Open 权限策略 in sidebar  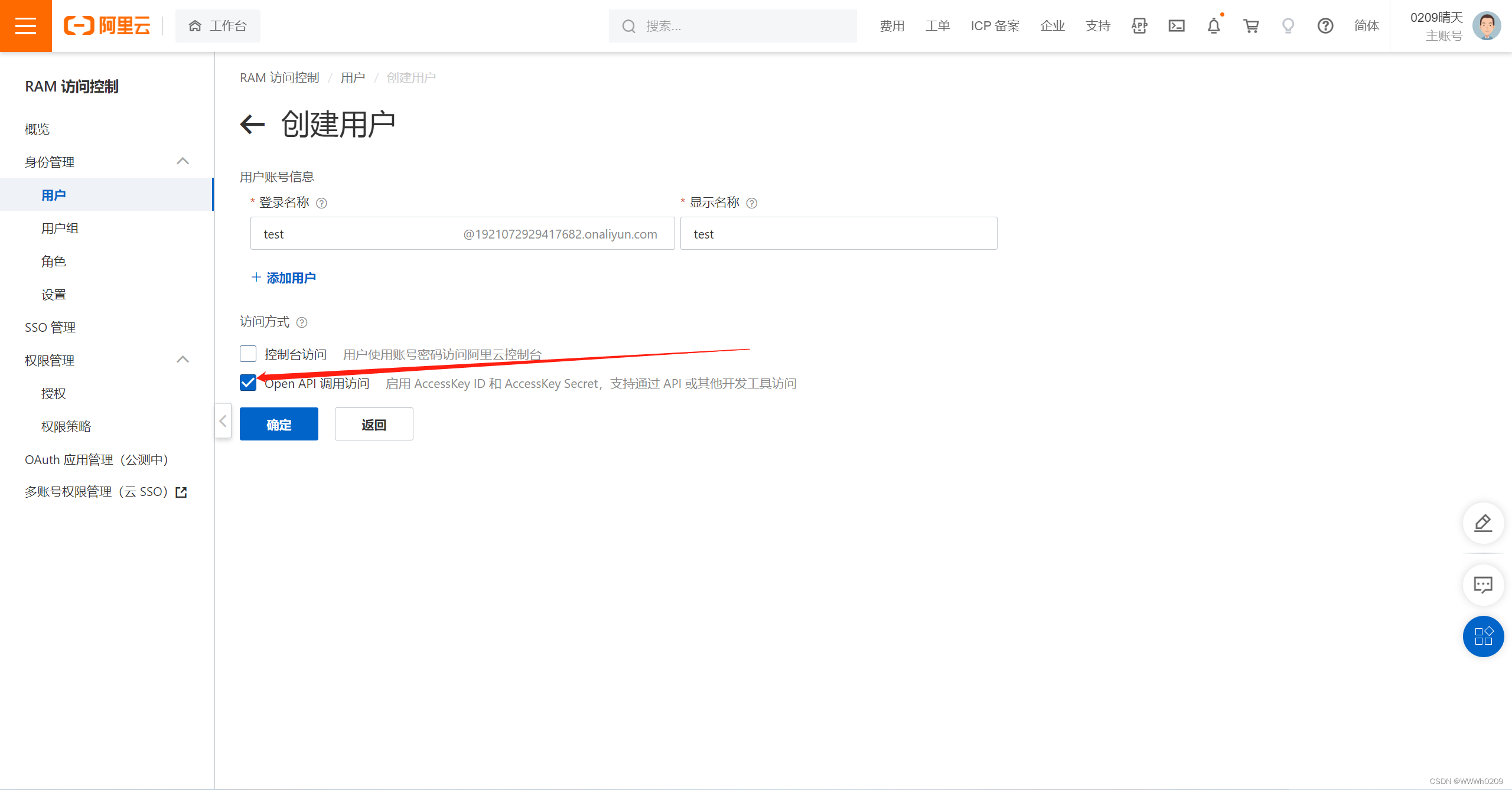point(66,427)
